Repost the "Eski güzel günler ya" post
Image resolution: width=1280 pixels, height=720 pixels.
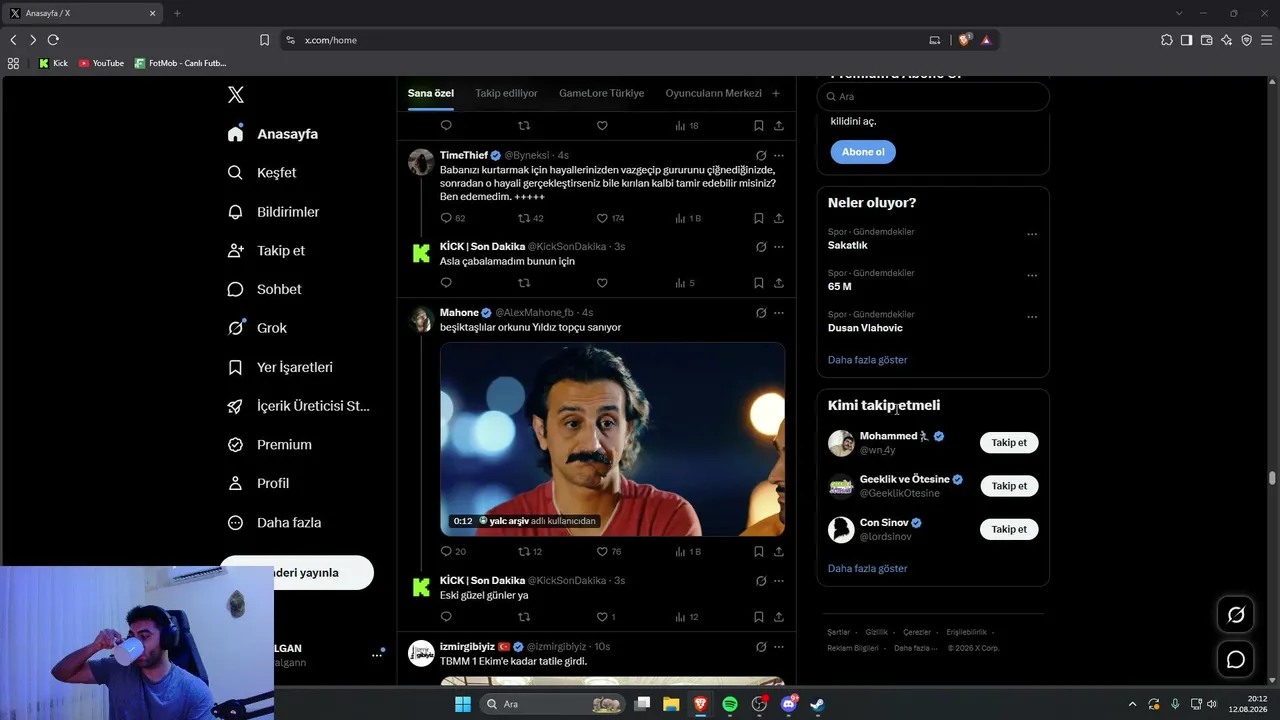tap(524, 617)
